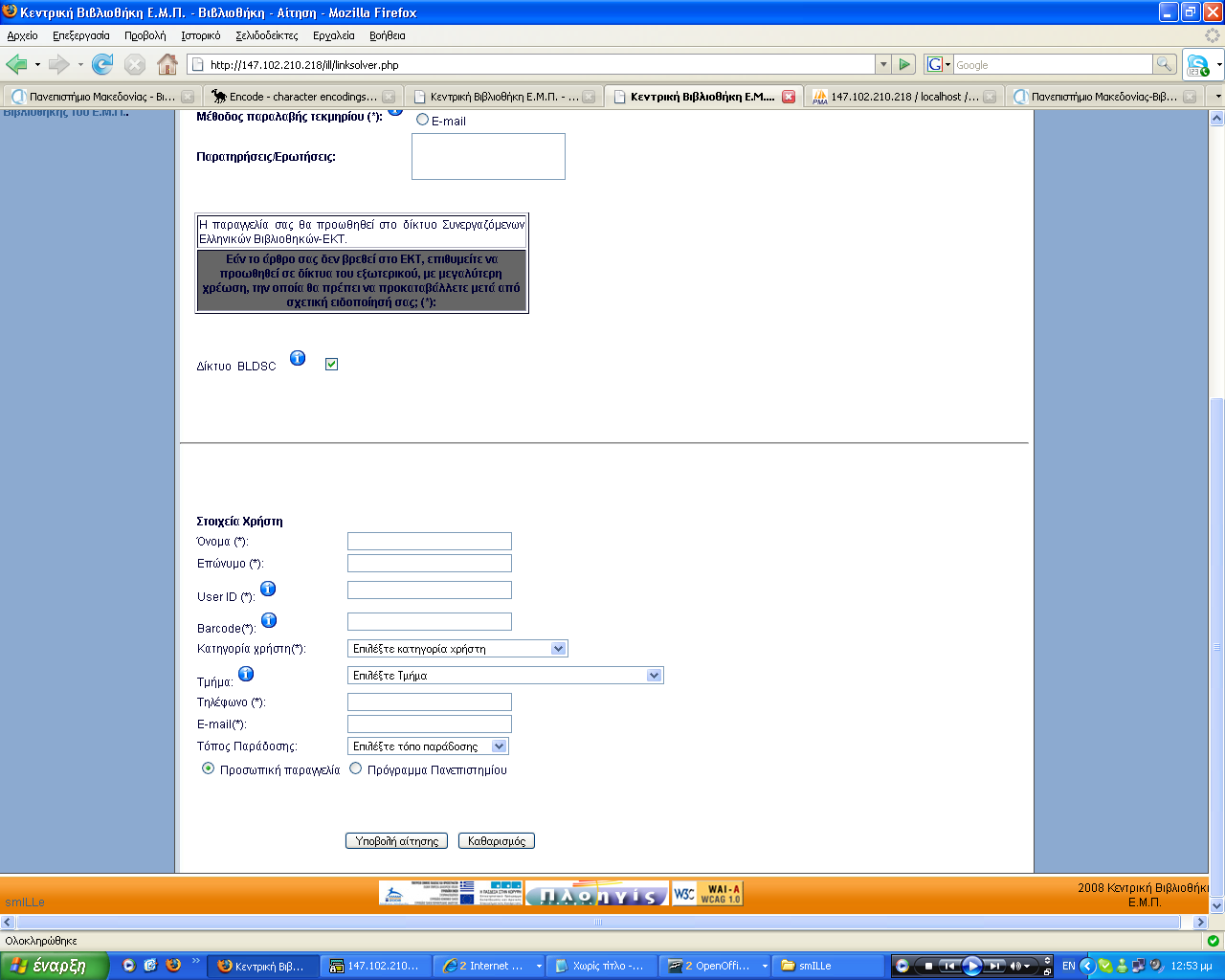Switch to the 147.102.210.218 / localhost tab

point(903,97)
